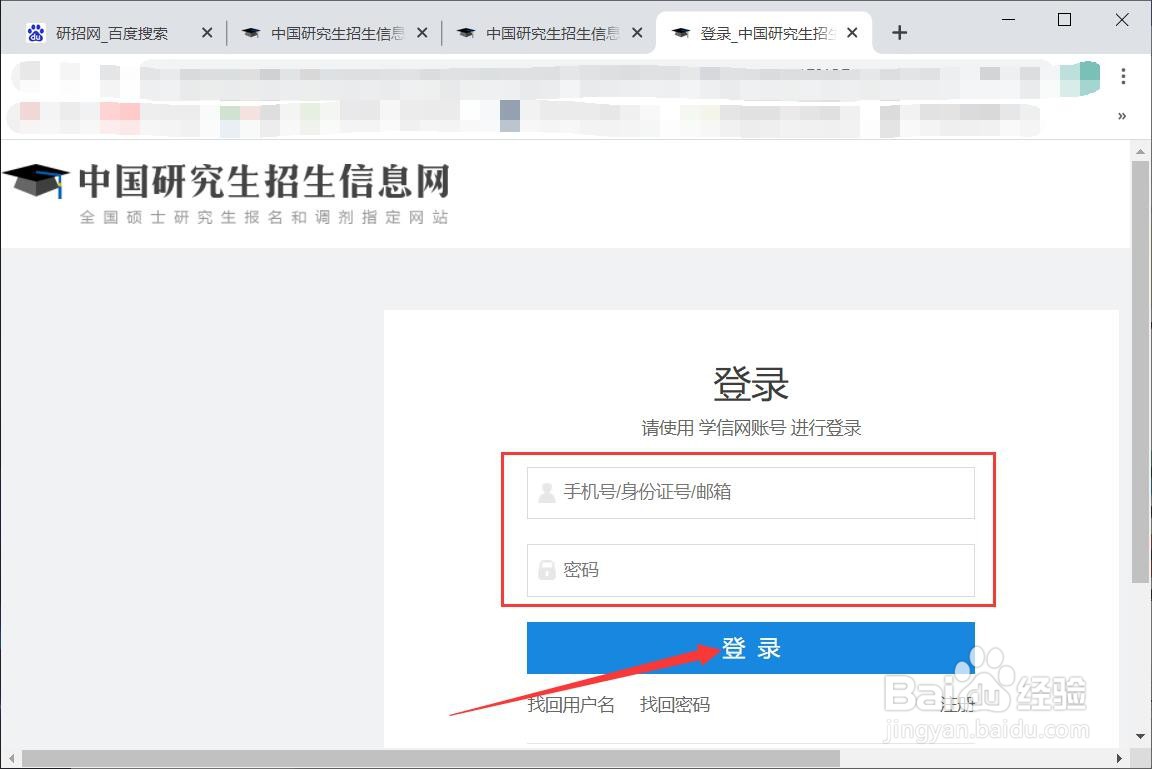The height and width of the screenshot is (769, 1152).
Task: Click the browser profile avatar icon
Action: [x=1080, y=76]
